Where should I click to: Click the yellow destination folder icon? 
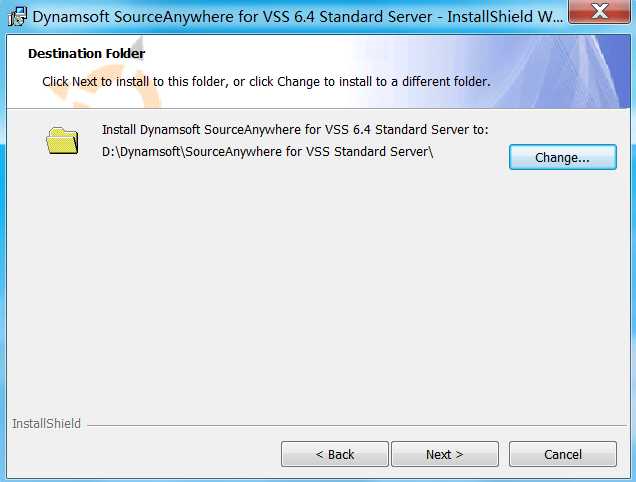pos(62,141)
